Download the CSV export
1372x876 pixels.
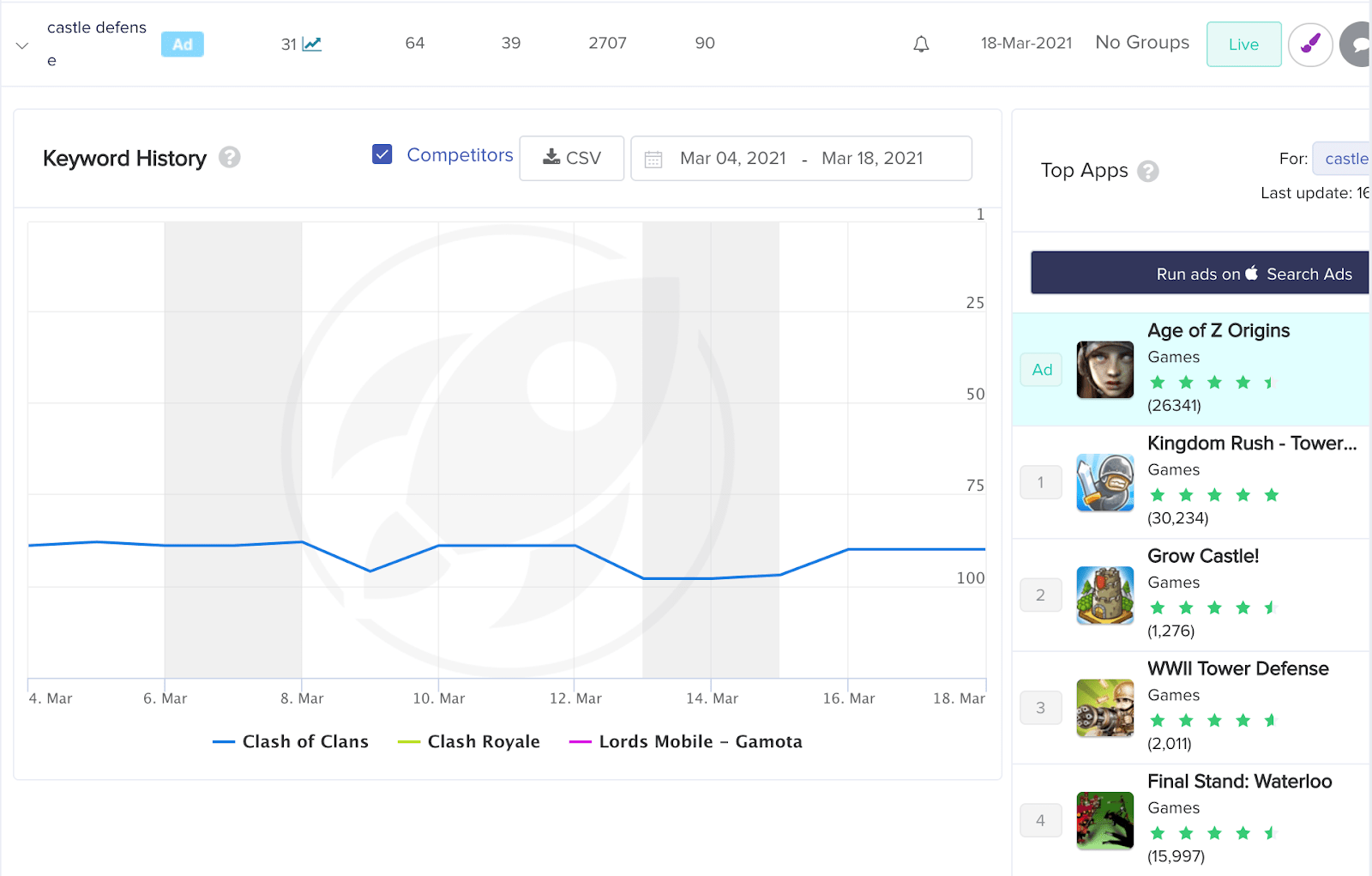coord(572,158)
